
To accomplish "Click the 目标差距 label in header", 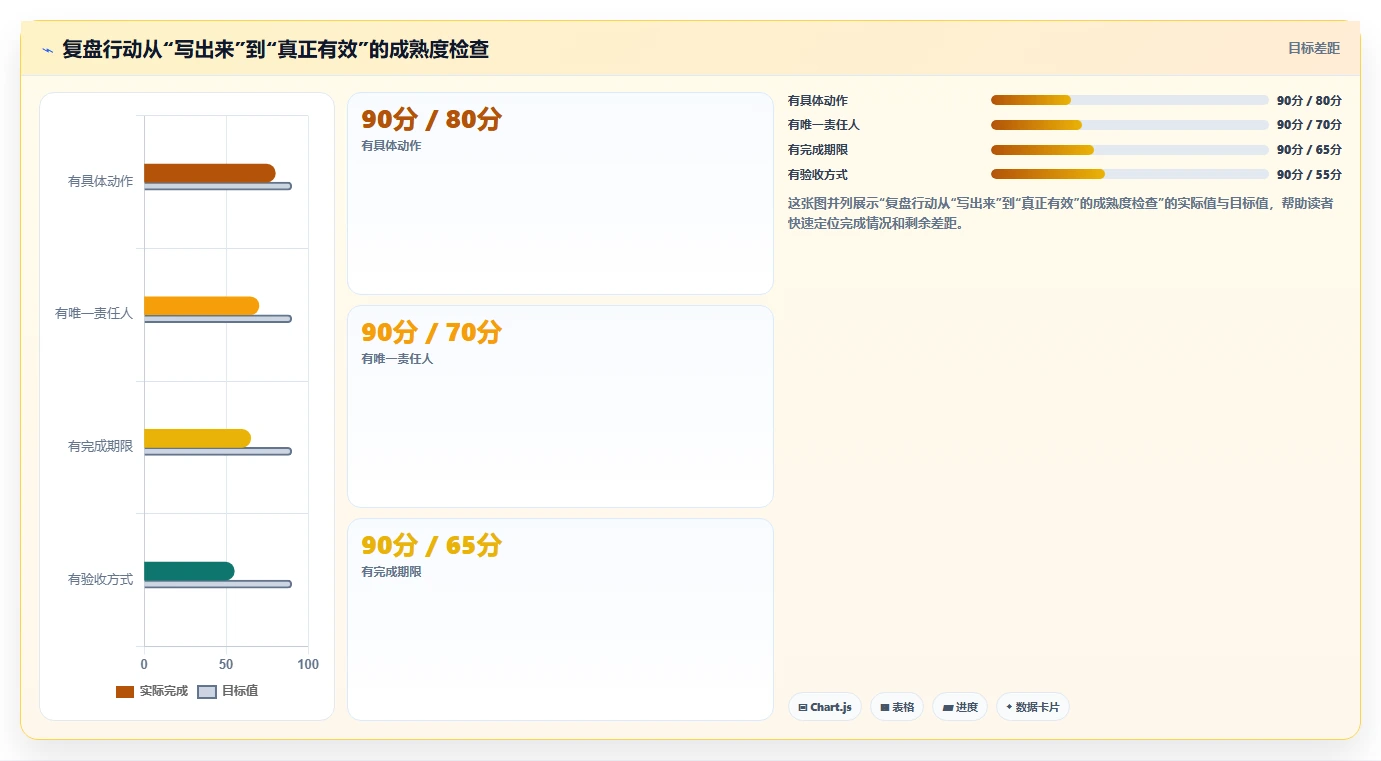I will point(1313,48).
